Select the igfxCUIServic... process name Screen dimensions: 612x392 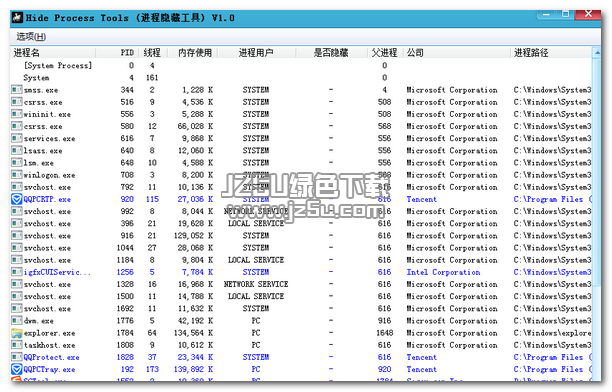(x=57, y=272)
